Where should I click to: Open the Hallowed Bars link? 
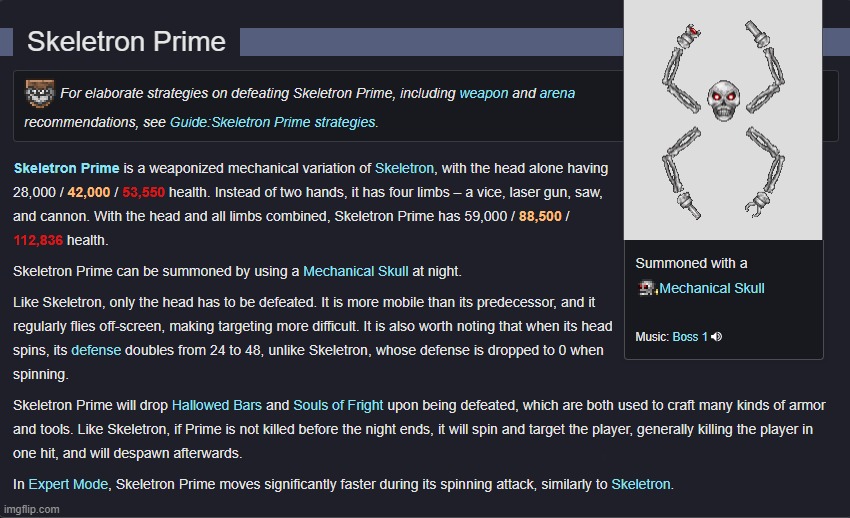(x=216, y=405)
